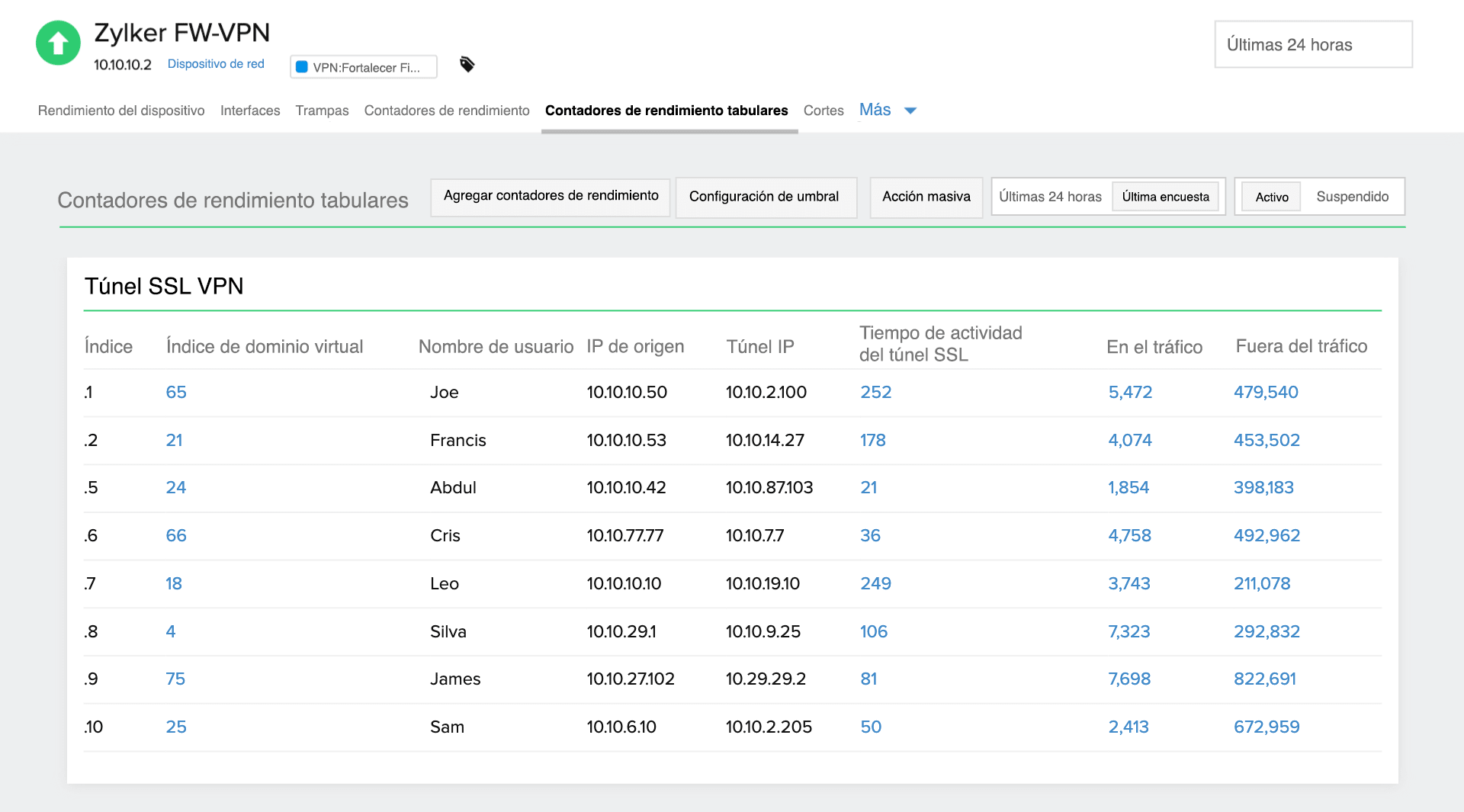Open Out traffic value 672,959
The height and width of the screenshot is (812, 1464).
click(1267, 727)
